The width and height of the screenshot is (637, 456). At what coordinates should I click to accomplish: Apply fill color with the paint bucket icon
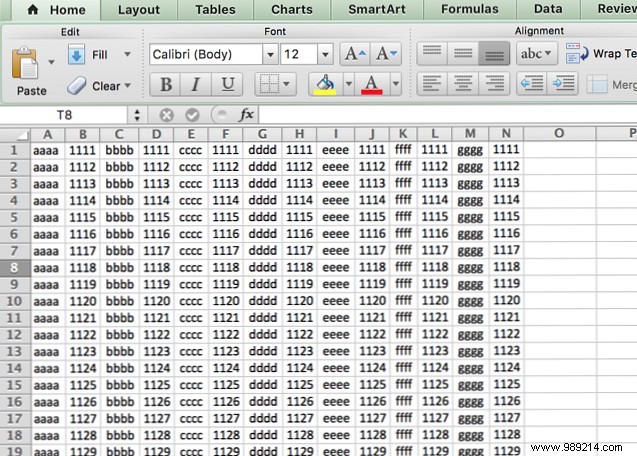tap(325, 84)
